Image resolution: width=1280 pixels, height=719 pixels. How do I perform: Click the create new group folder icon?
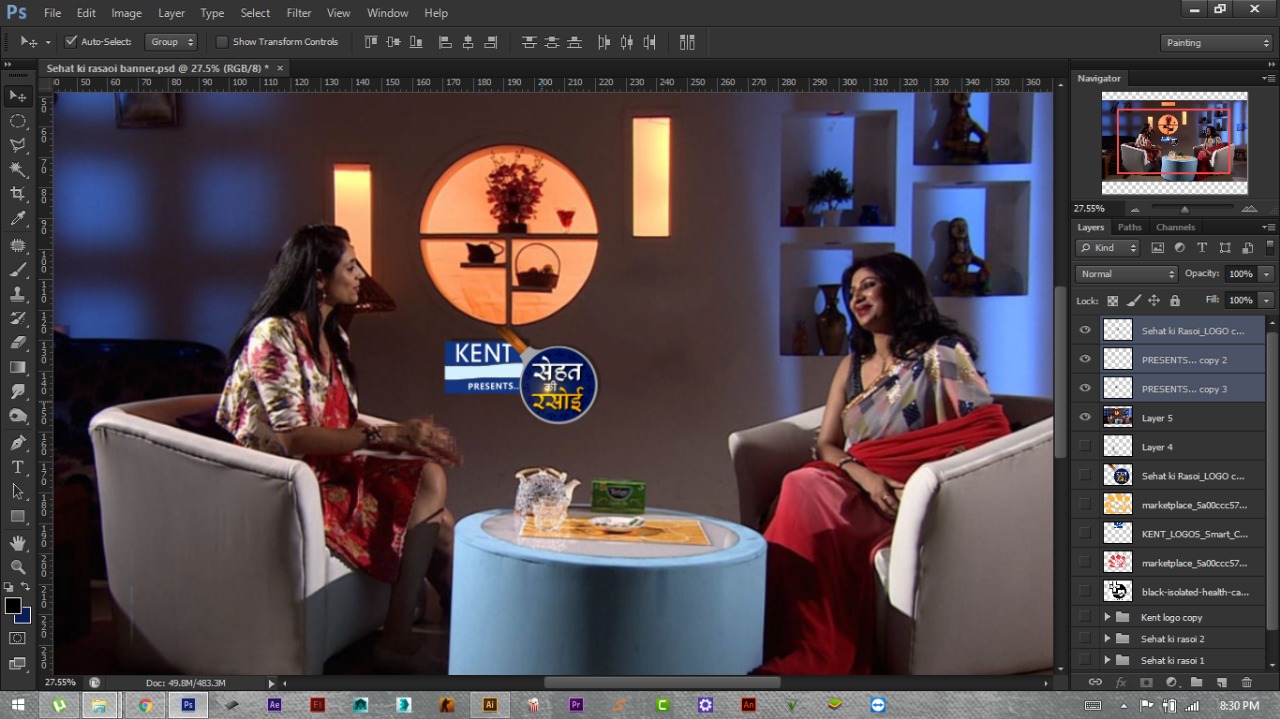pyautogui.click(x=1196, y=682)
